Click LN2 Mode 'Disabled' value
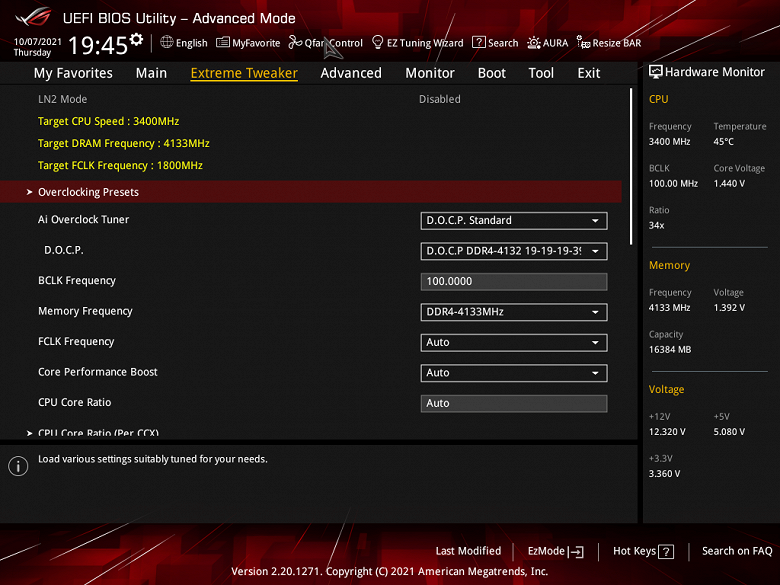This screenshot has height=585, width=780. [440, 99]
